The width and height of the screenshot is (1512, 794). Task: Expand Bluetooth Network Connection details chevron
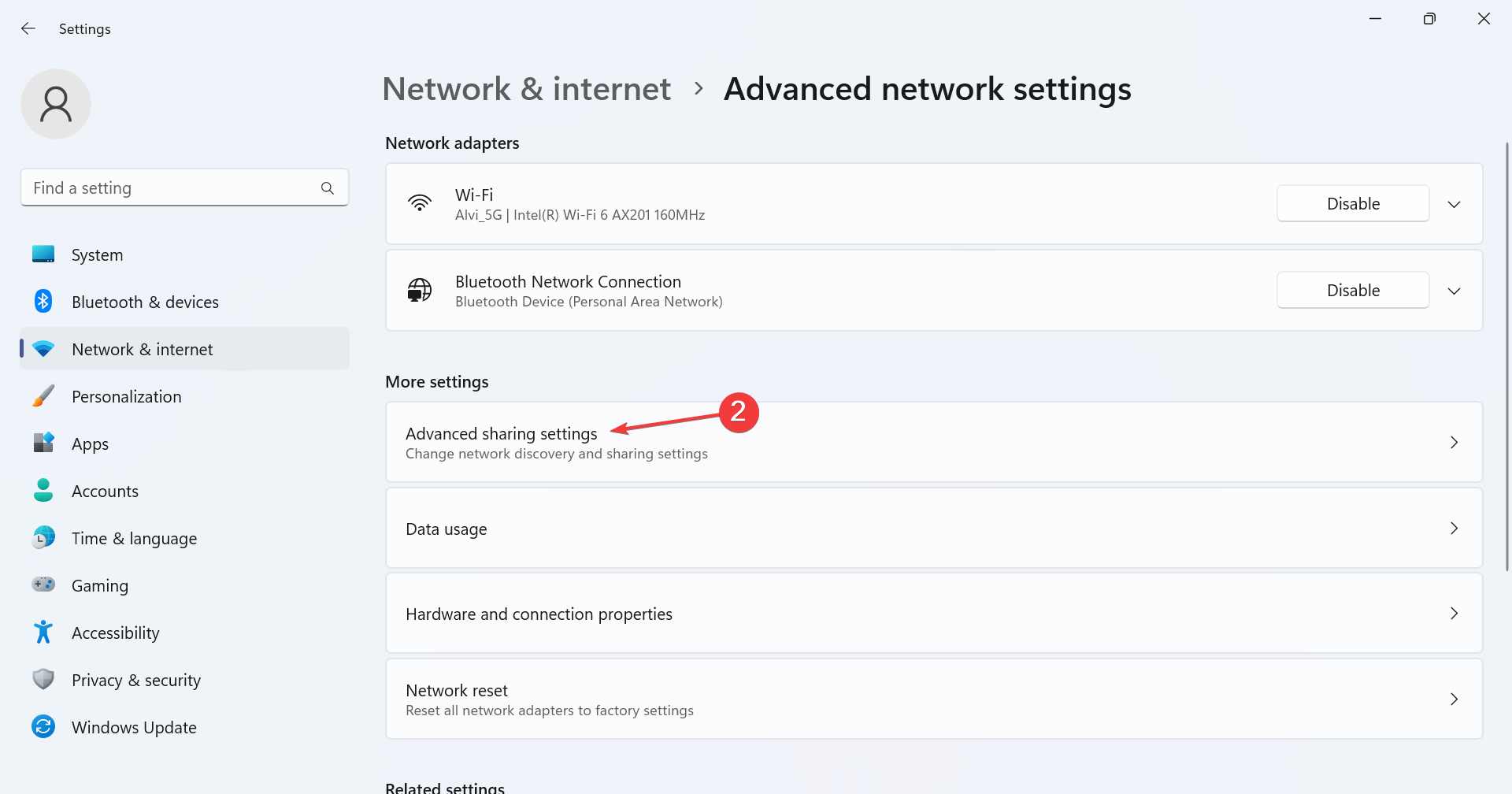coord(1454,291)
